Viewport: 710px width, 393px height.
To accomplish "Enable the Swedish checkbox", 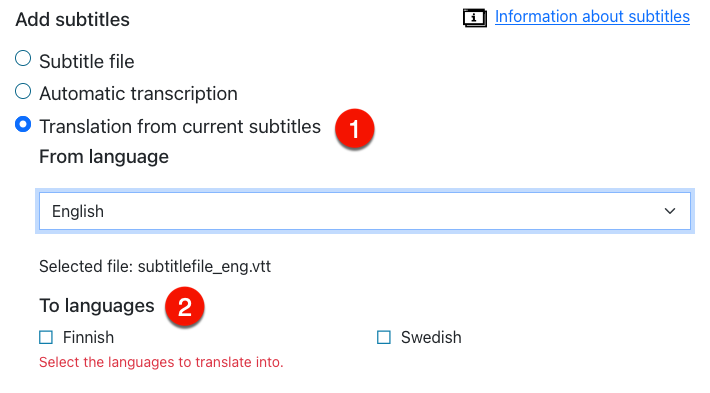I will click(384, 337).
